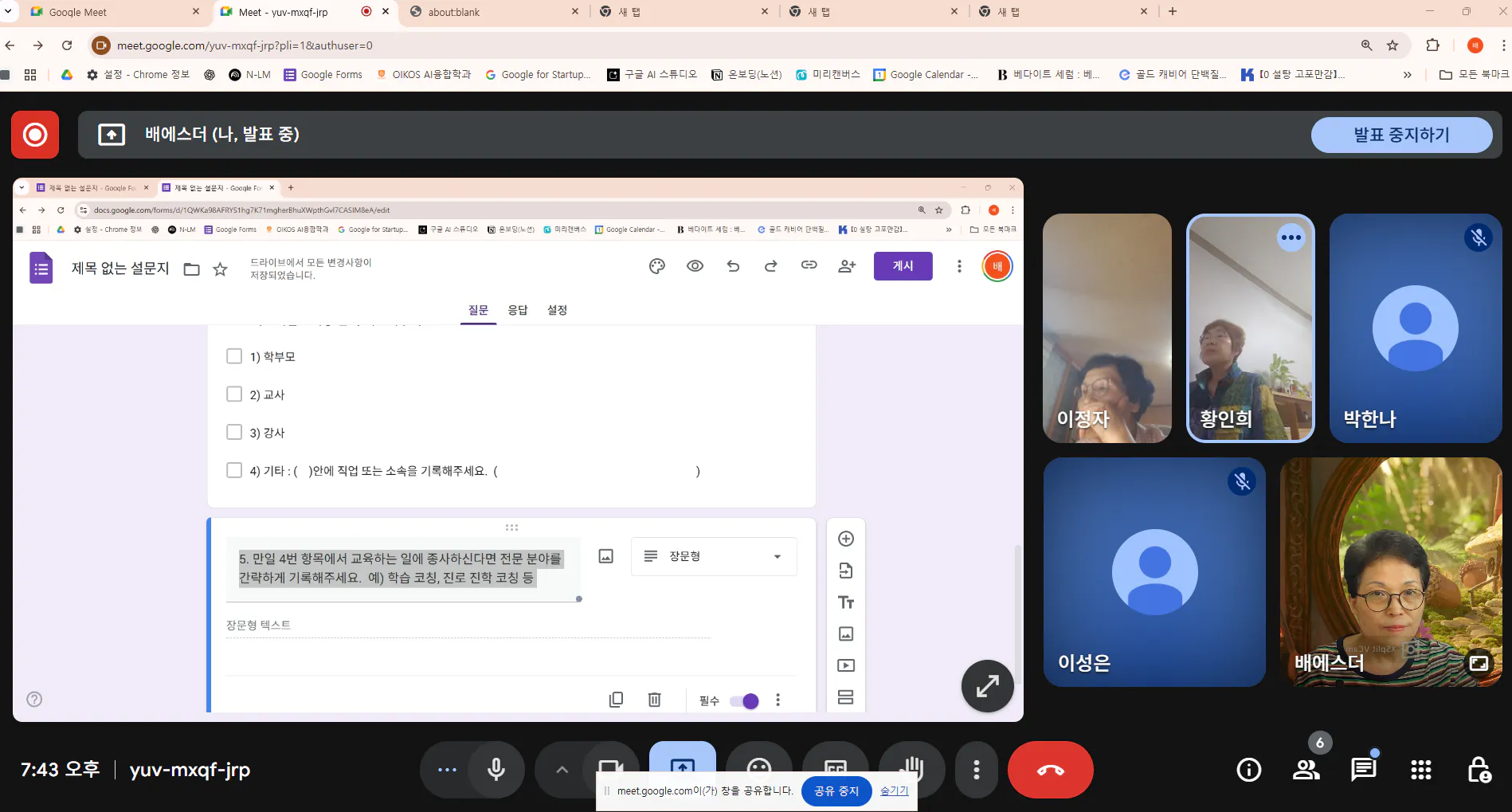The image size is (1512, 812).
Task: Duplicate the current question
Action: tap(615, 699)
